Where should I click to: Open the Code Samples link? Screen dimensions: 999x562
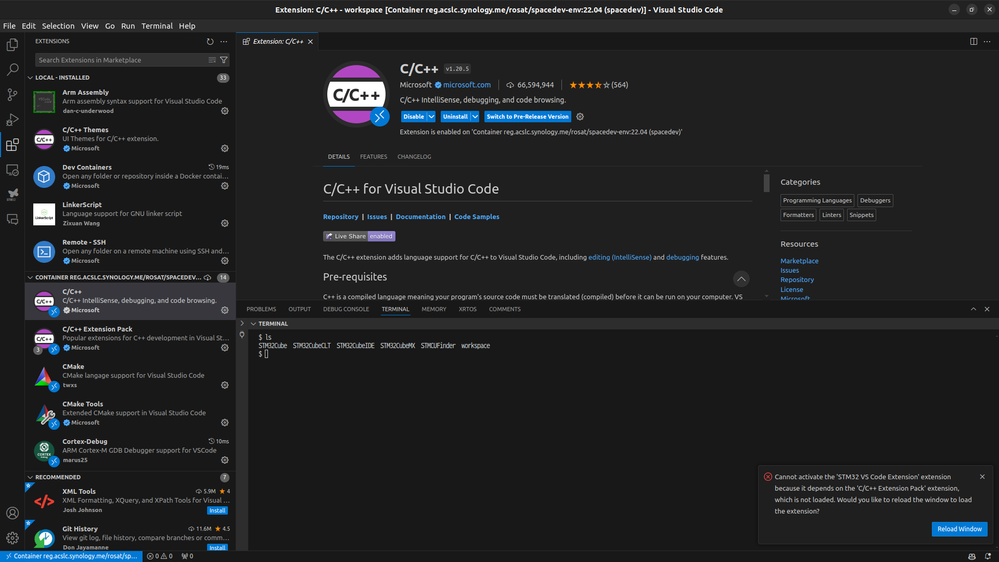[x=477, y=217]
